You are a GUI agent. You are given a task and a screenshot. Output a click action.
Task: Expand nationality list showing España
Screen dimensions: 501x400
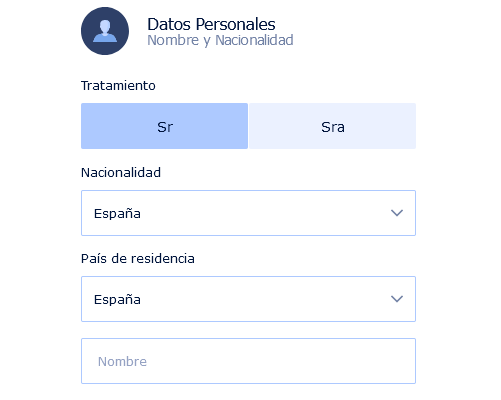tap(248, 213)
